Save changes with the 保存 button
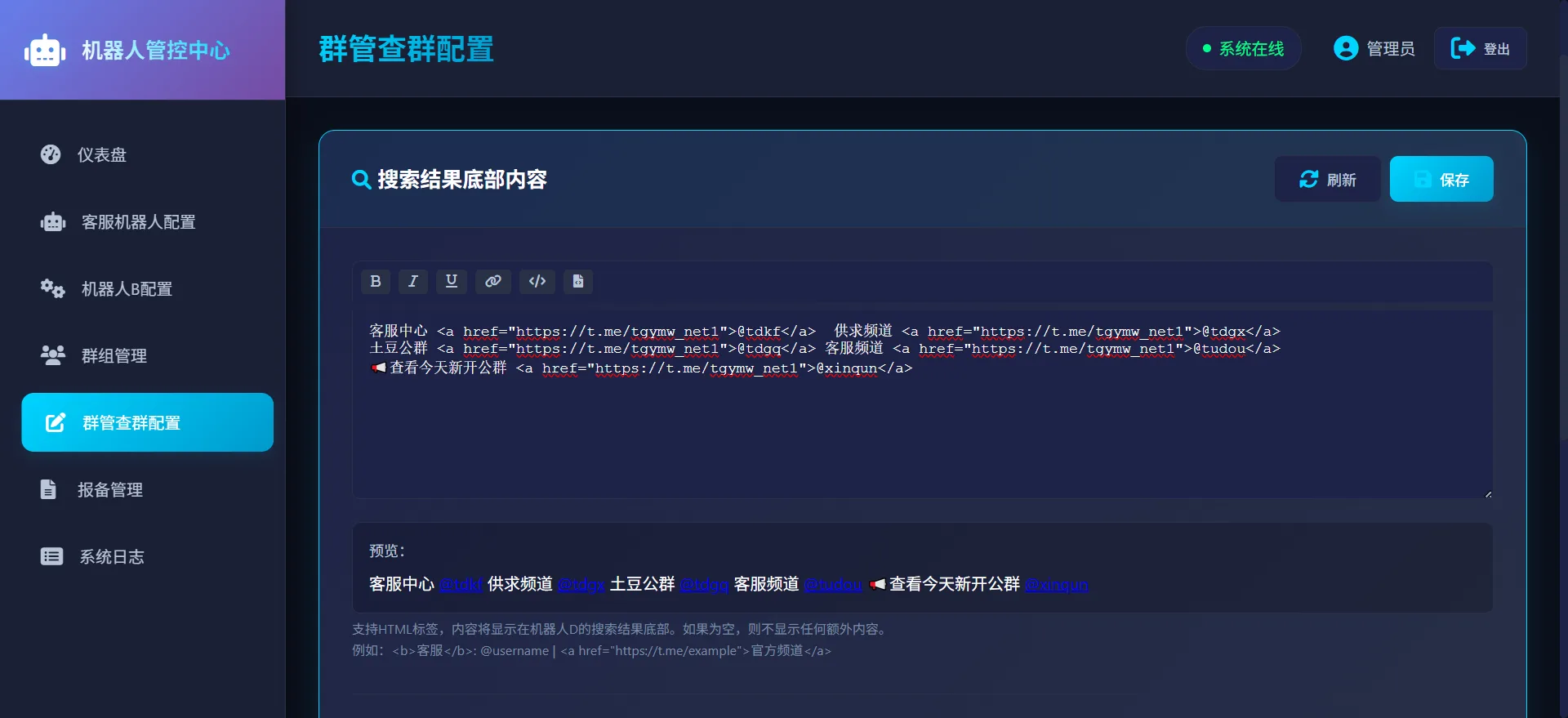The height and width of the screenshot is (718, 1568). coord(1441,180)
